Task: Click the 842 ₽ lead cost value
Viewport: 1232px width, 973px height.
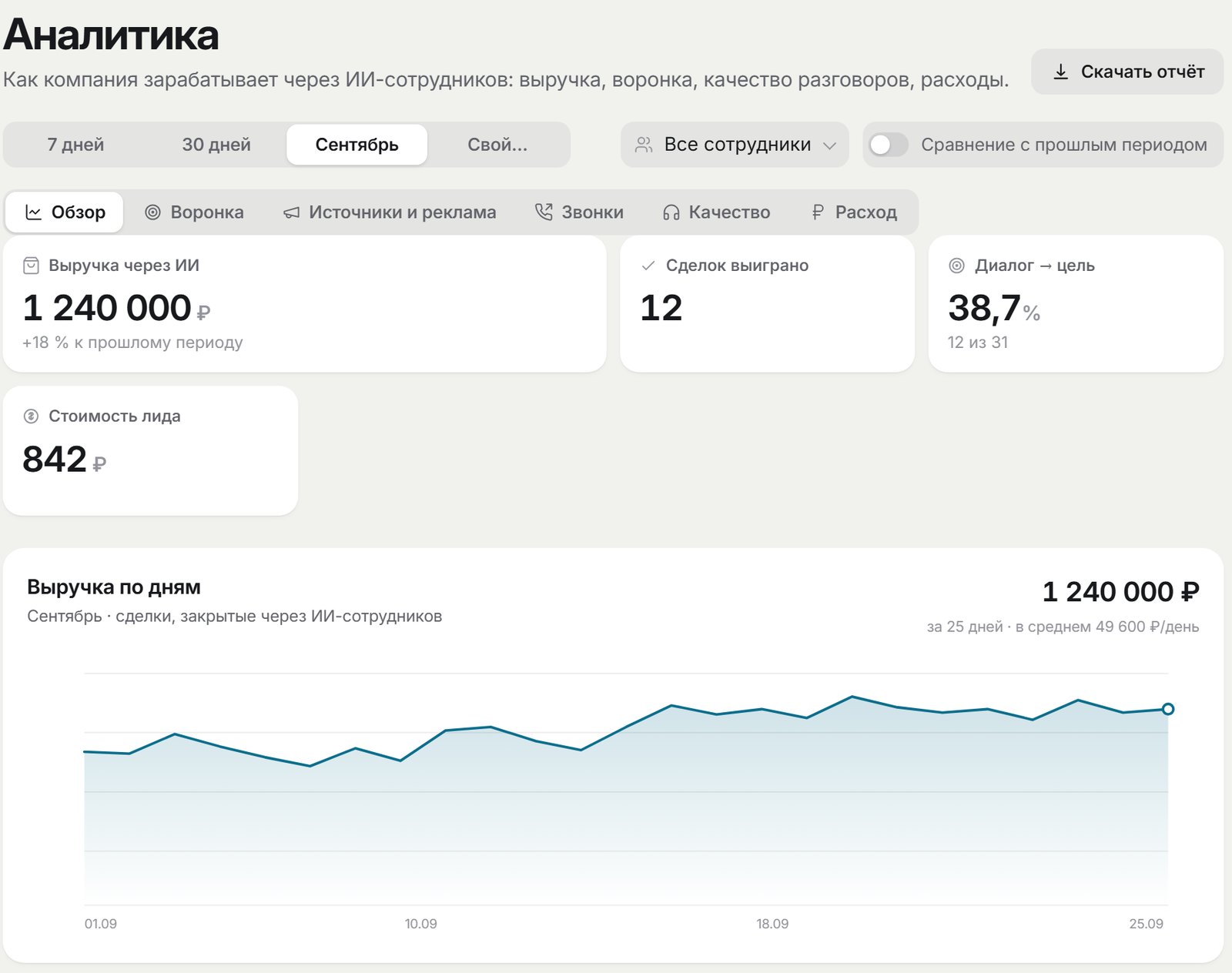Action: click(65, 459)
